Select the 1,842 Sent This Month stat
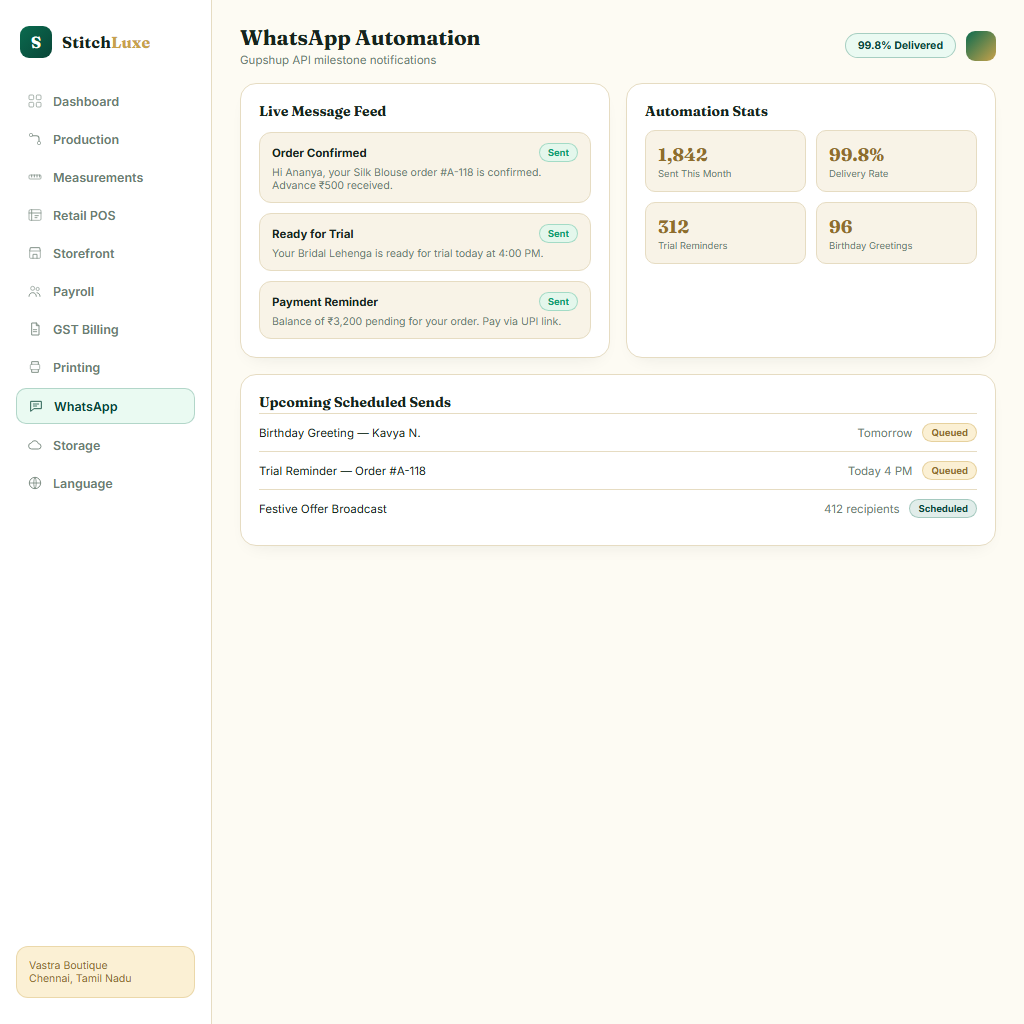Screen dimensions: 1024x1024 [725, 161]
